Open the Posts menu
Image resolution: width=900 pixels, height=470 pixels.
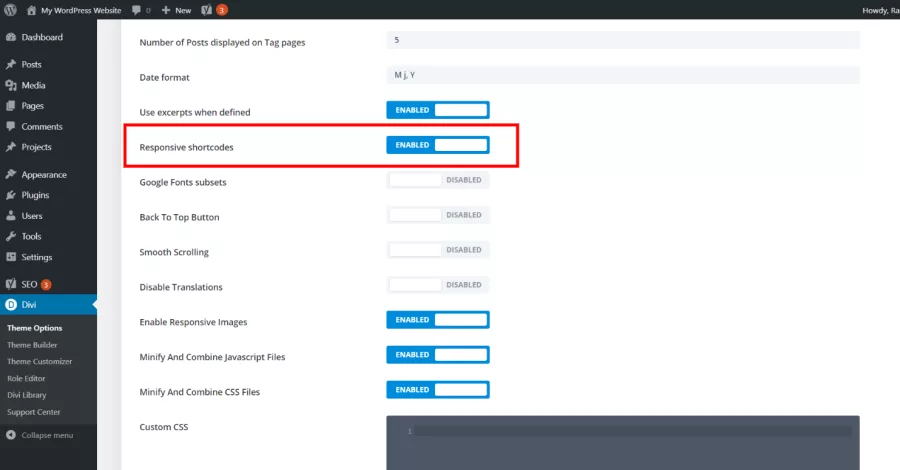click(32, 64)
